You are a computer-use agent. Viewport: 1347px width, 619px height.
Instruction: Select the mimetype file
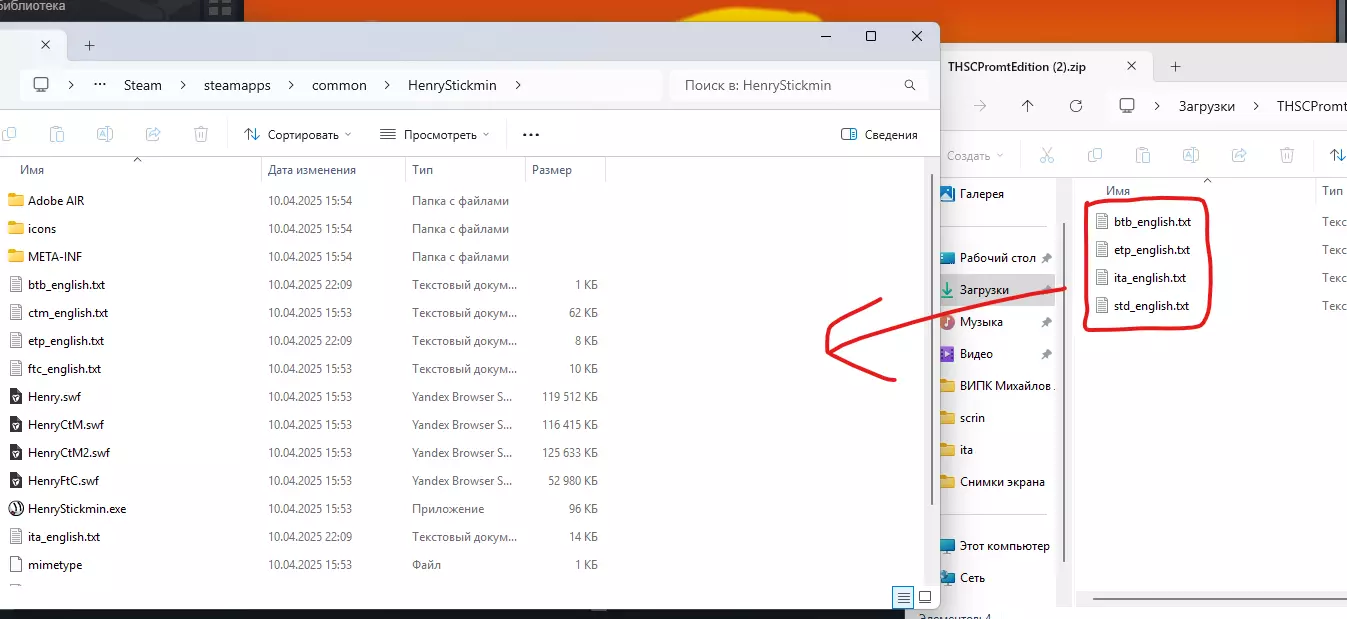(55, 564)
